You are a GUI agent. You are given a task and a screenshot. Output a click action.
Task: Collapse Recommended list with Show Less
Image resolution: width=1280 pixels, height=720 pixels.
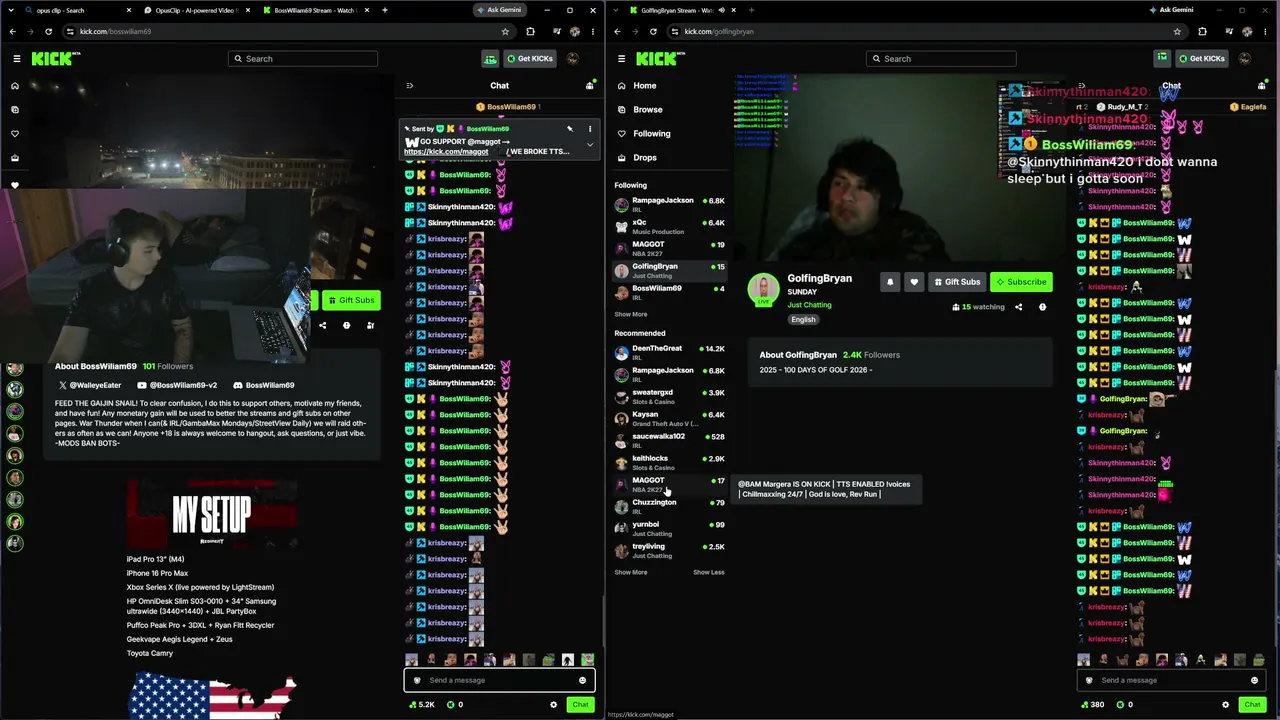click(x=709, y=572)
